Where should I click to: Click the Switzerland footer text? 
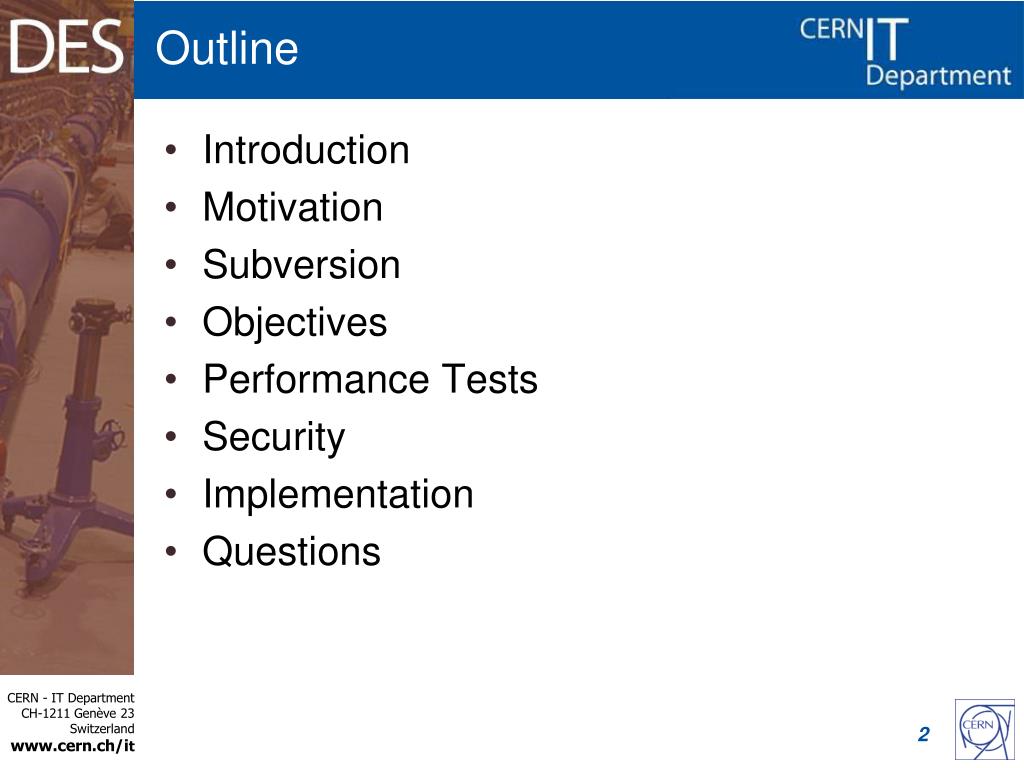point(102,728)
